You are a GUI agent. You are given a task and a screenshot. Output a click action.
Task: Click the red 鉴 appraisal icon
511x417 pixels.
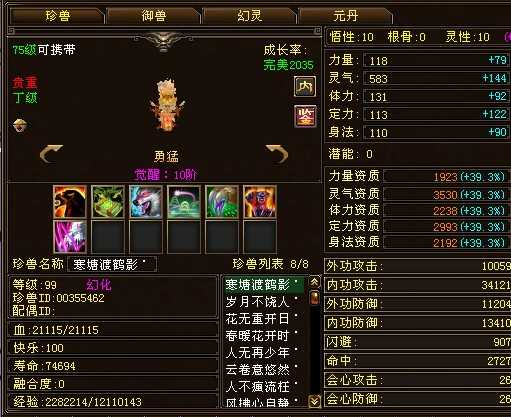[305, 116]
